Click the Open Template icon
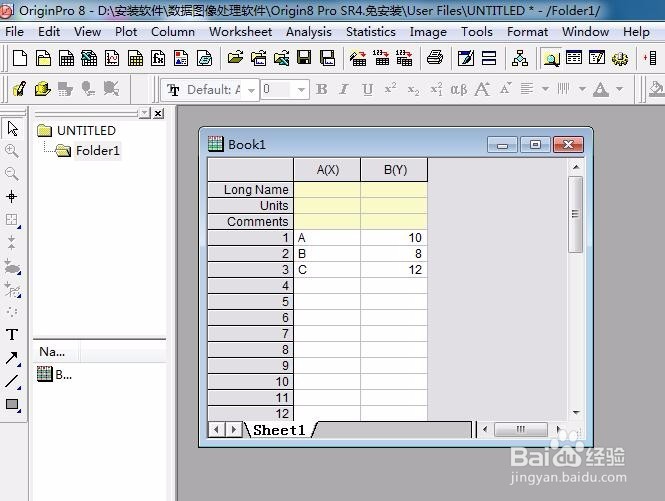This screenshot has width=665, height=501. [258, 57]
